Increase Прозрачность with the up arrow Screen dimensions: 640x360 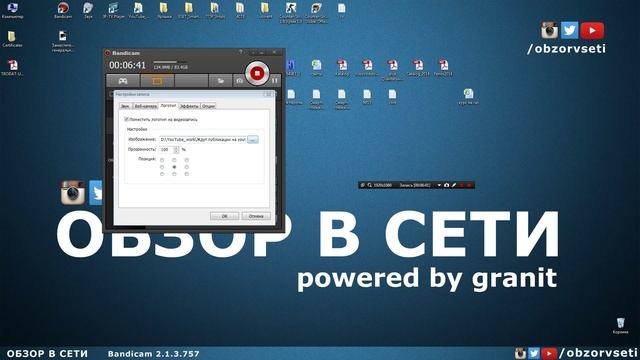pos(176,148)
